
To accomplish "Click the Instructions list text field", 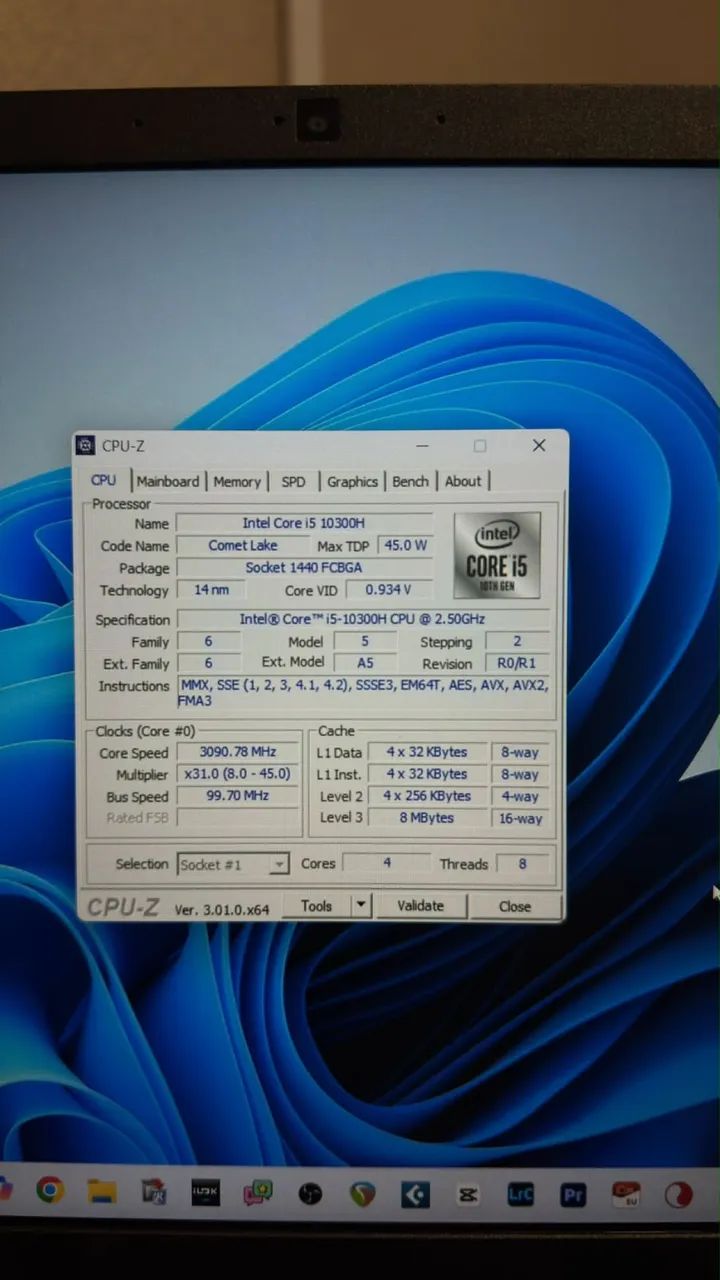I will click(363, 693).
